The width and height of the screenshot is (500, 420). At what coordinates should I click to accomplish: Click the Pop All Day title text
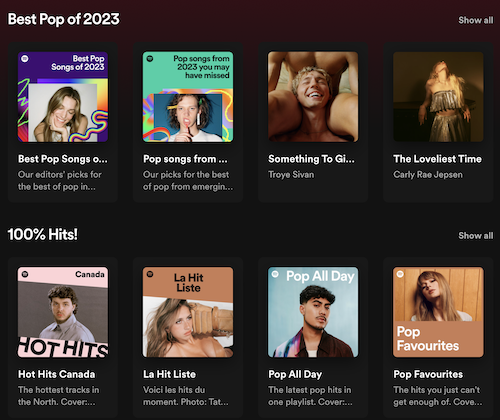click(295, 374)
